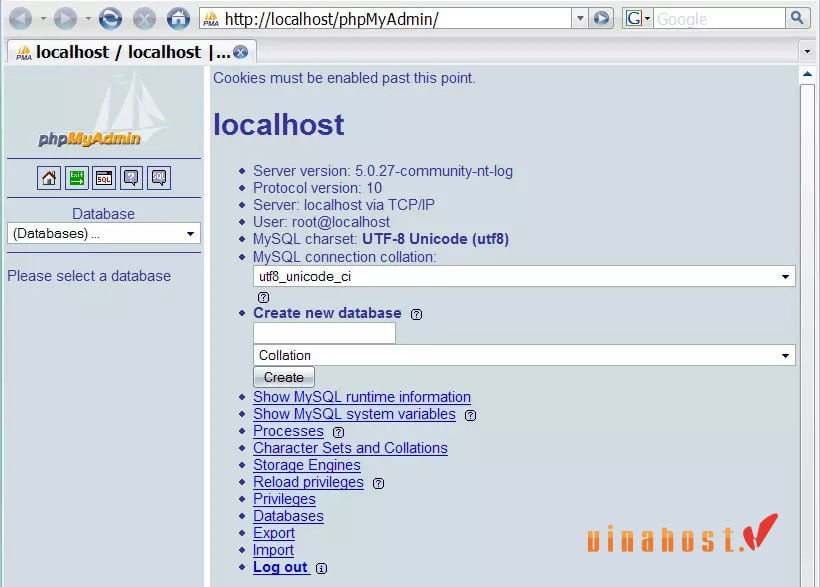Click the 'MySQL connection collation:' label

click(x=345, y=257)
